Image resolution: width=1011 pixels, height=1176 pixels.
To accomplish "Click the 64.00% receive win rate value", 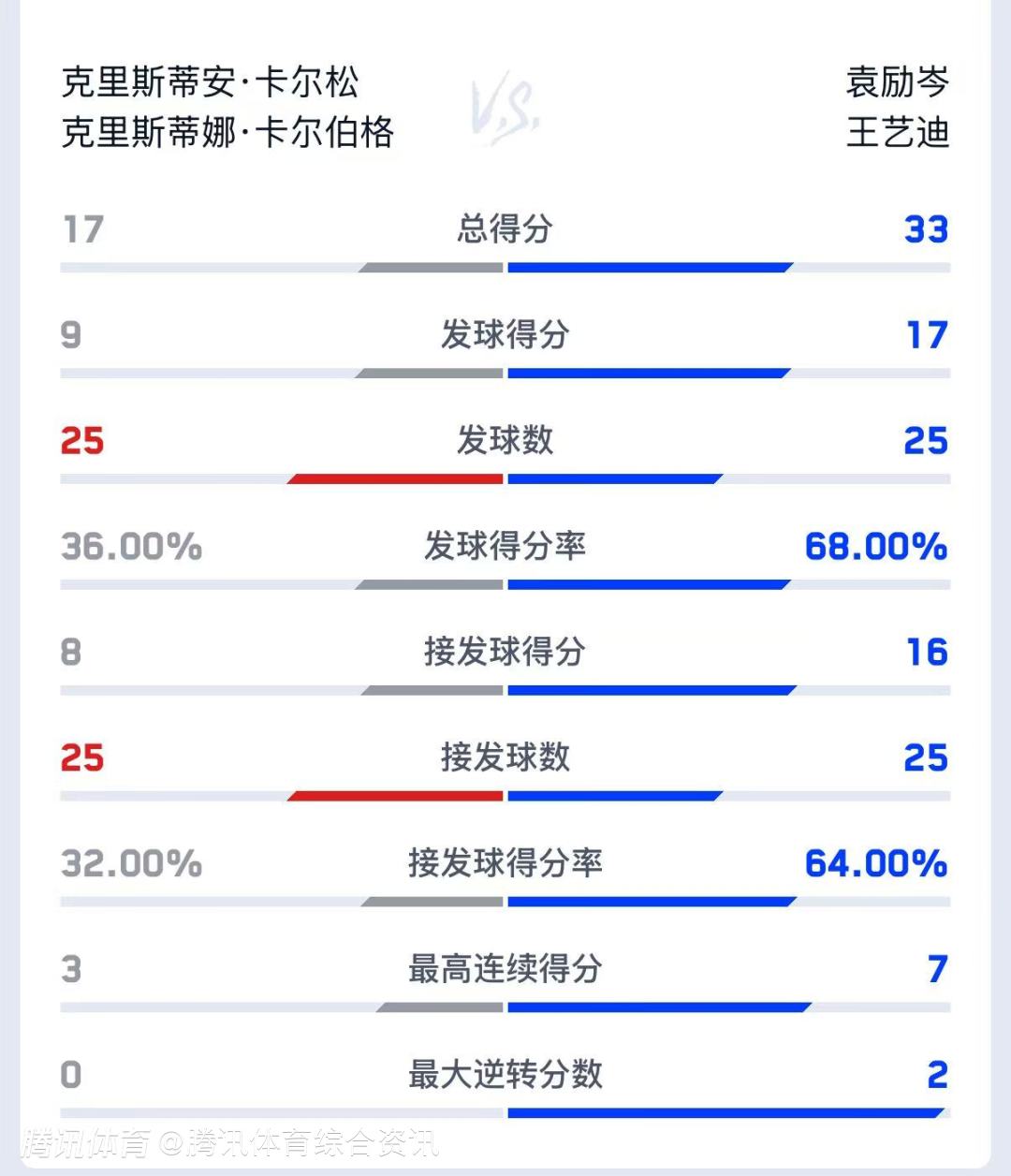I will pyautogui.click(x=876, y=863).
